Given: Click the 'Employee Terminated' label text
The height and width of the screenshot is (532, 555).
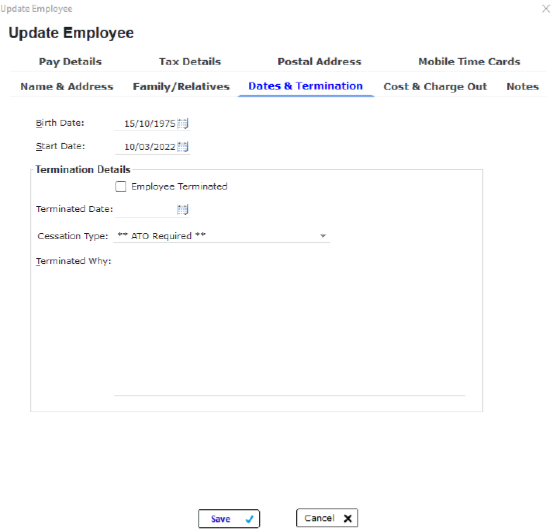Looking at the screenshot, I should click(x=179, y=187).
